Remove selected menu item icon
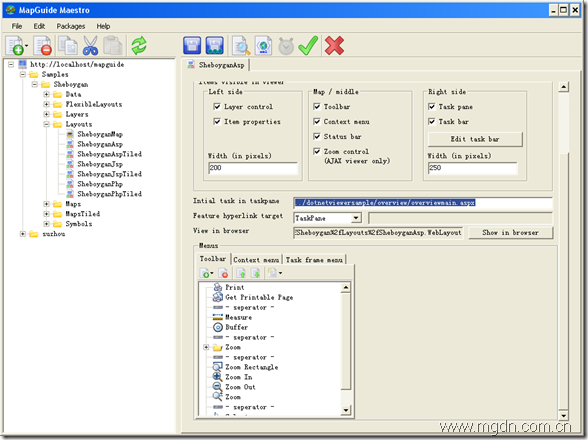Image resolution: width=588 pixels, height=440 pixels. pos(223,273)
